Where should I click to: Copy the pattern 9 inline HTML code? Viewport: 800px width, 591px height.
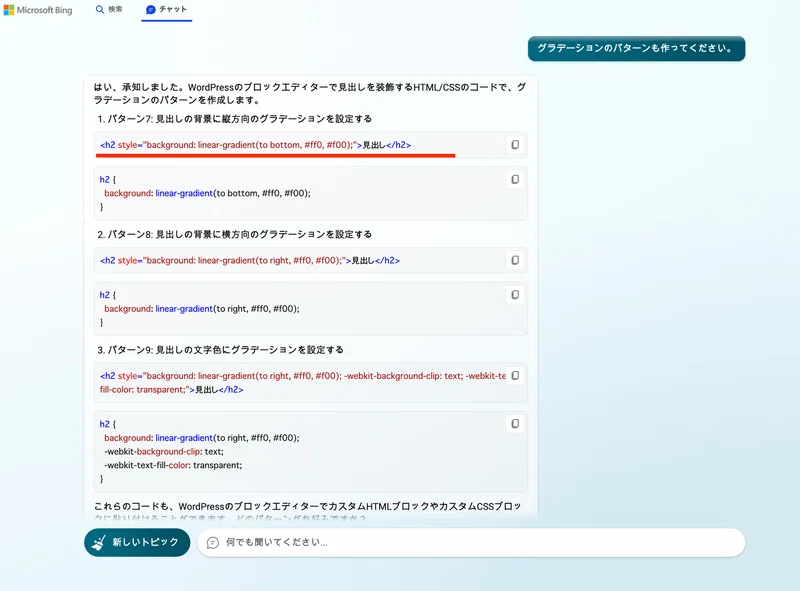pos(515,376)
